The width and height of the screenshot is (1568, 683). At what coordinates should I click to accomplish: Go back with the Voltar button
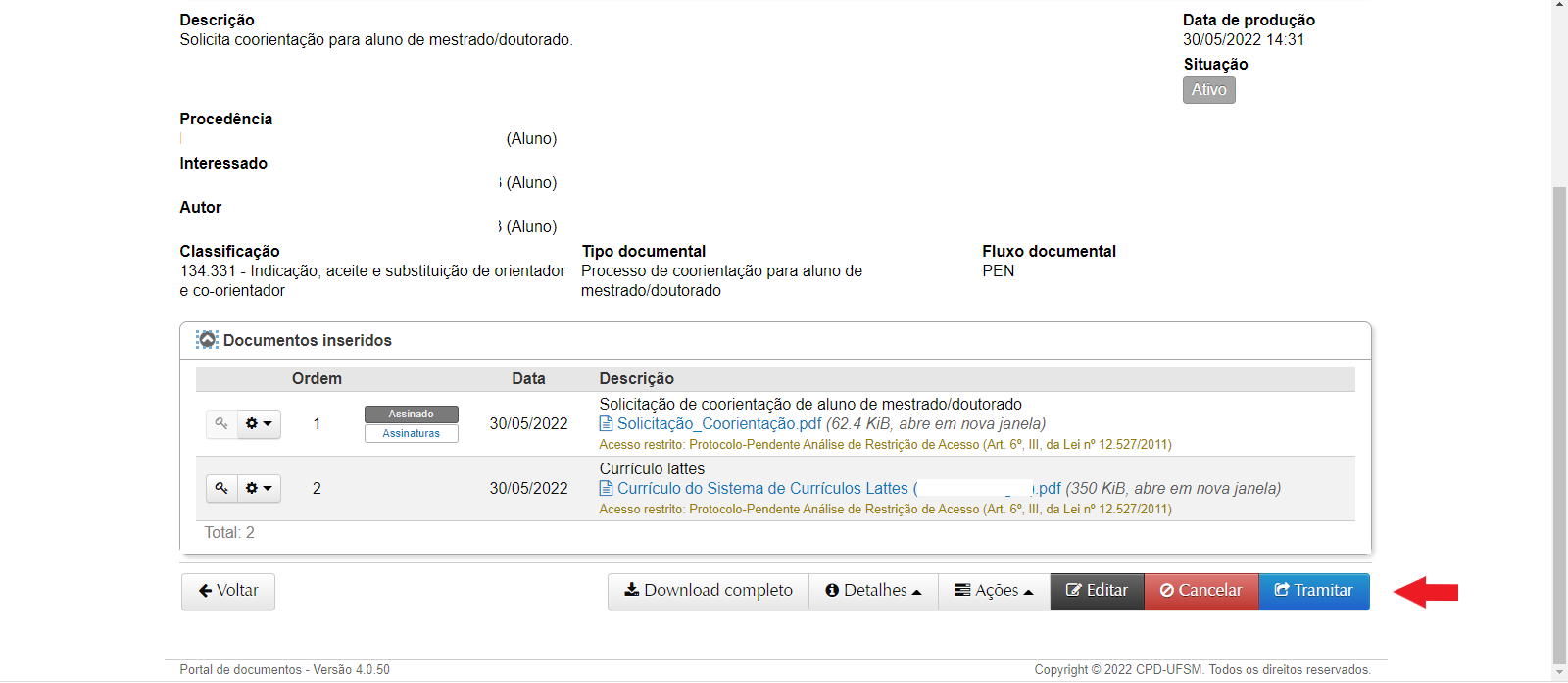[x=228, y=591]
